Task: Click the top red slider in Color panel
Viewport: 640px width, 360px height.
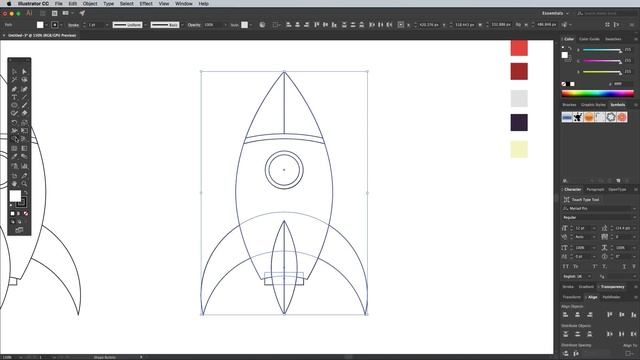Action: pyautogui.click(x=602, y=50)
